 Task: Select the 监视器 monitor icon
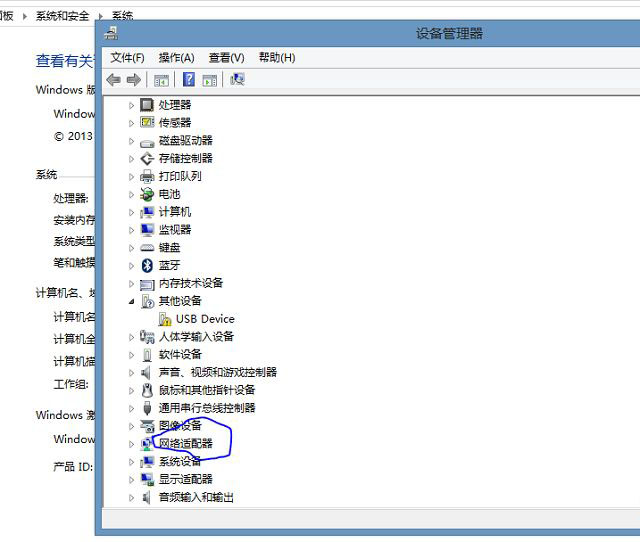147,230
